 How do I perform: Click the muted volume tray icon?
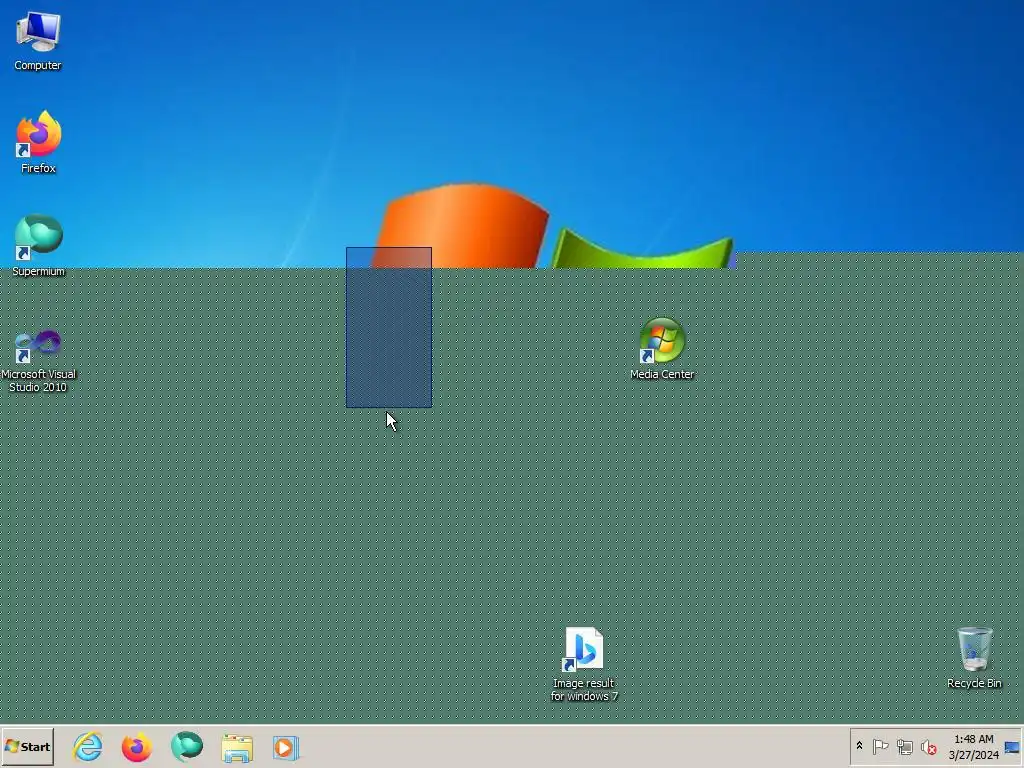tap(928, 746)
